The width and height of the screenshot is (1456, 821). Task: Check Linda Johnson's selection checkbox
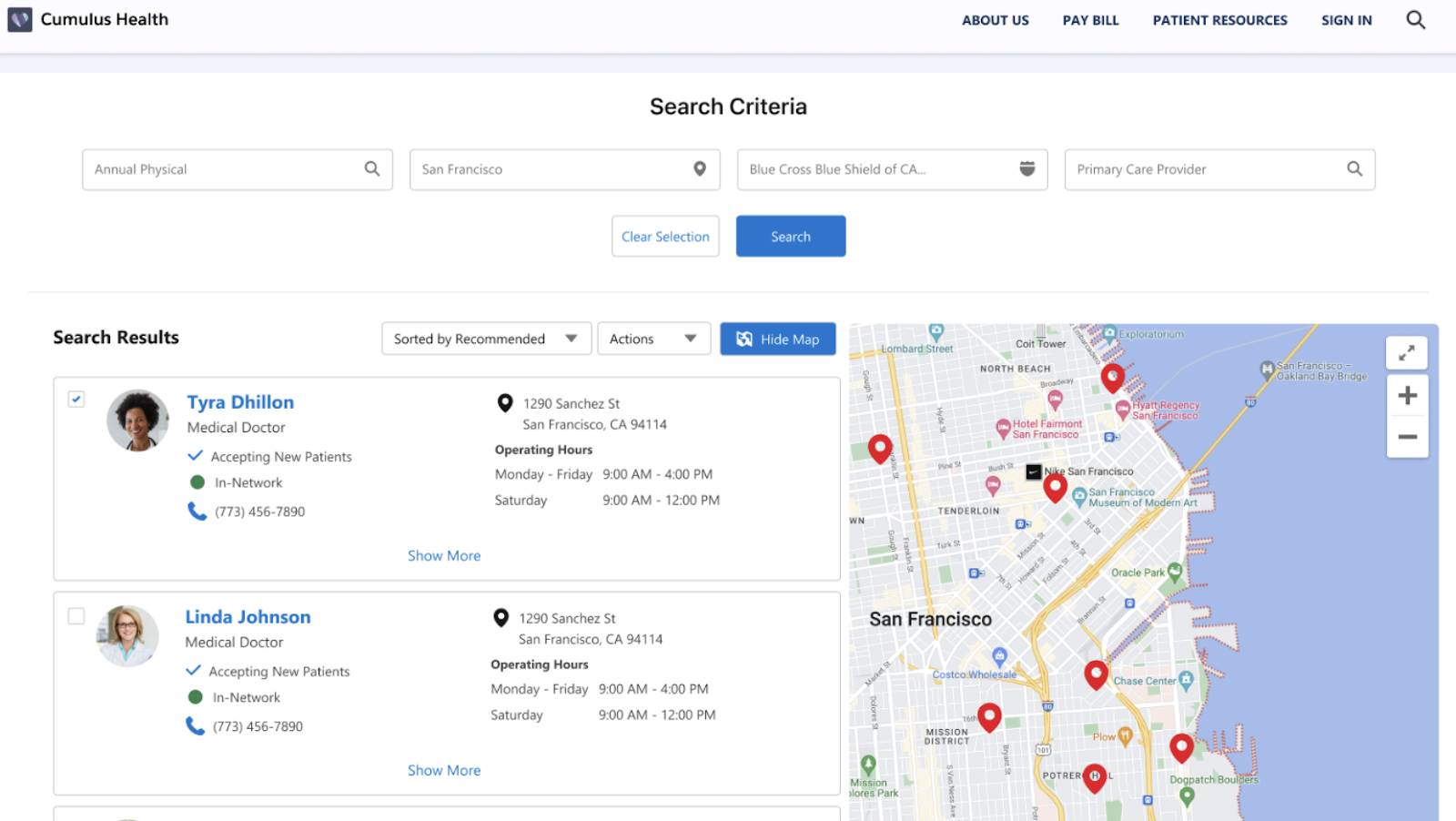(76, 616)
